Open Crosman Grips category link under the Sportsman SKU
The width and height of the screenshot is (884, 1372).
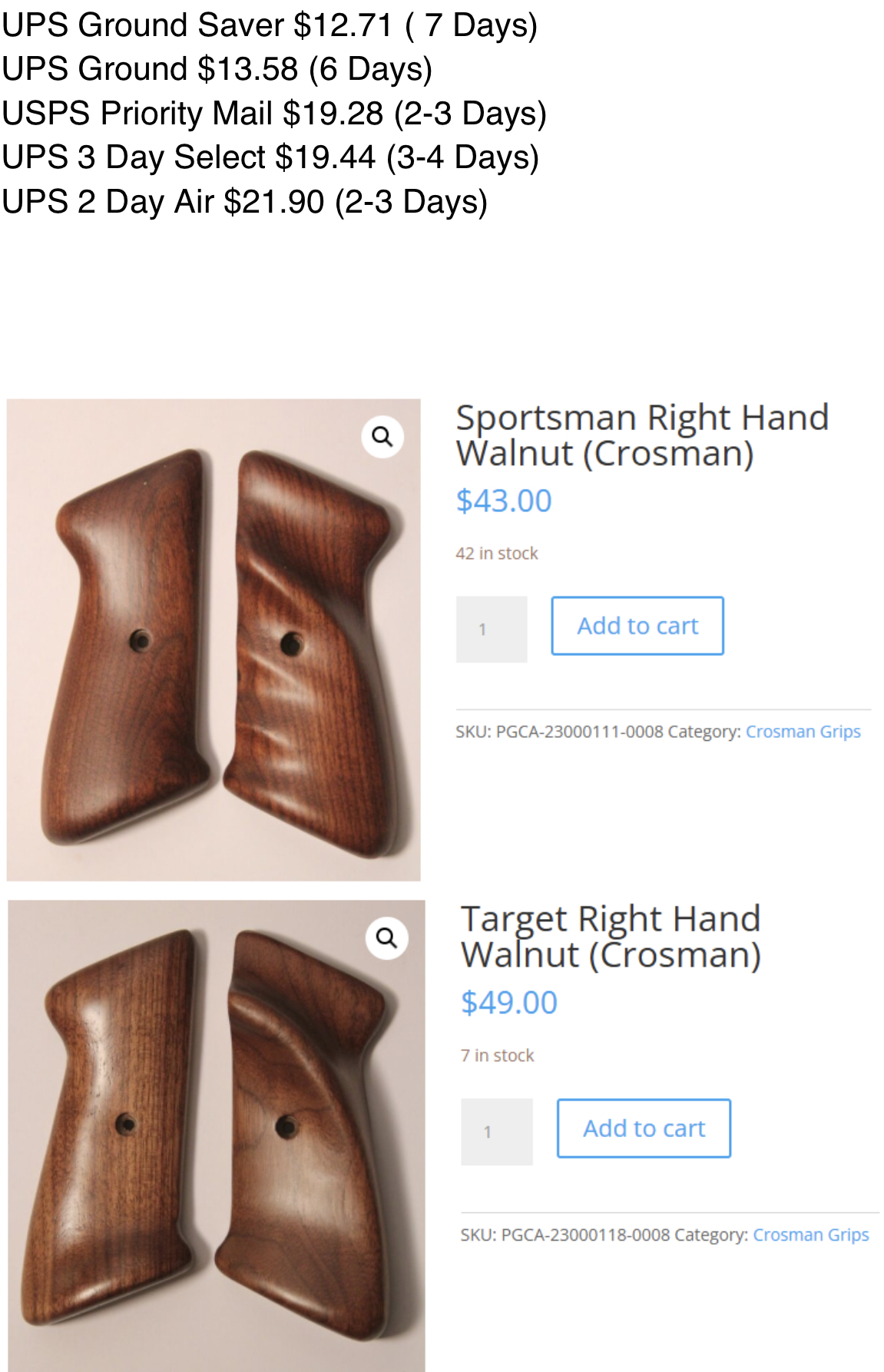point(803,732)
